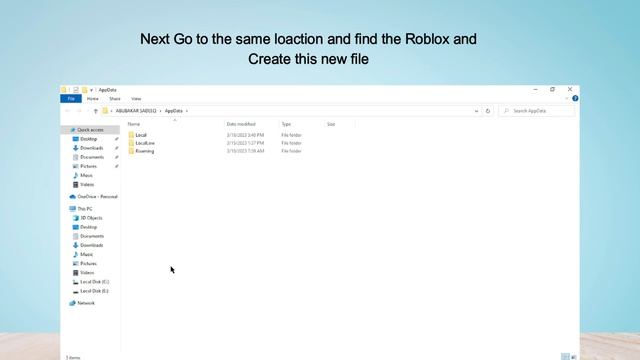Click Roaming row's File folder type text
Viewport: 640px width, 360px height.
[291, 151]
